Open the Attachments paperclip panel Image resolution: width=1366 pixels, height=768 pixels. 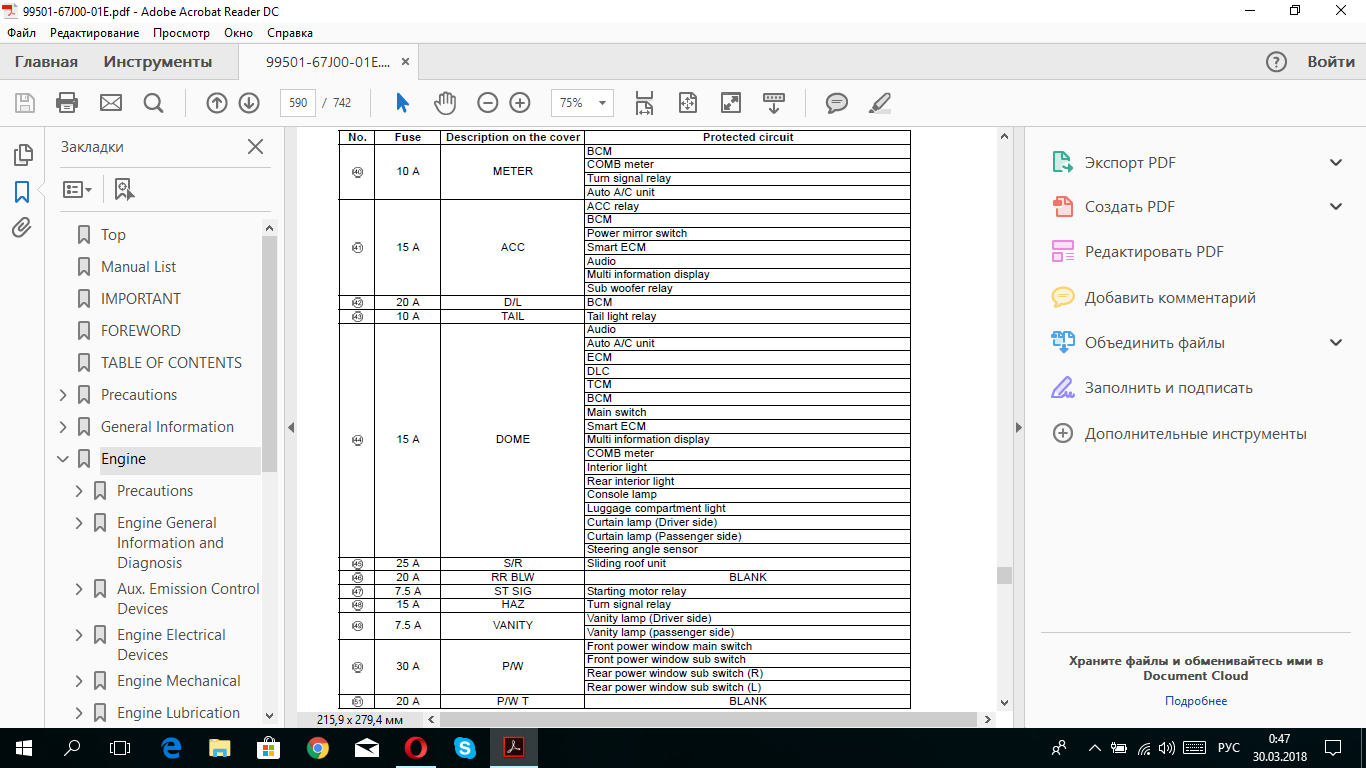[x=22, y=228]
